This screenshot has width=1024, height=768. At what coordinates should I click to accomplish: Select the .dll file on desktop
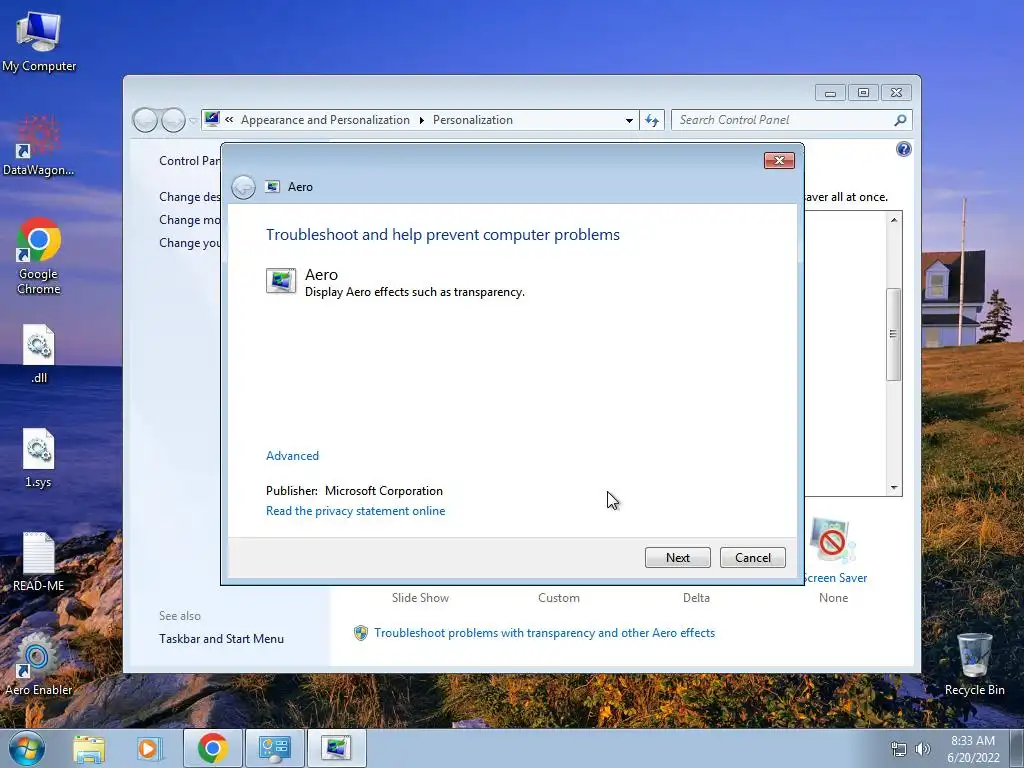(x=39, y=353)
